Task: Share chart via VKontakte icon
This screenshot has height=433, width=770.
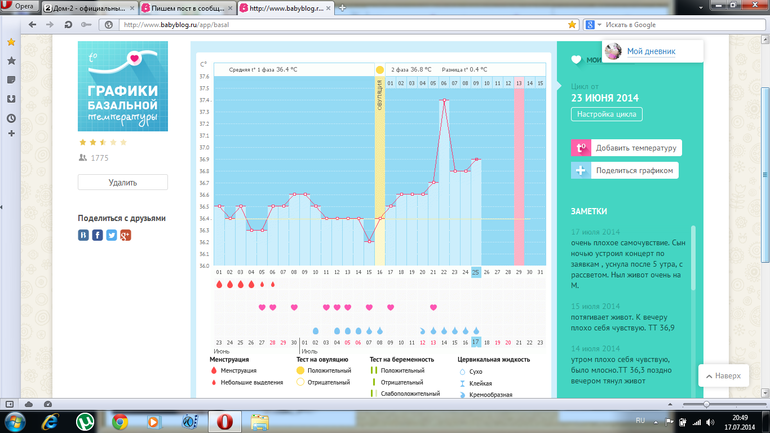Action: tap(84, 235)
